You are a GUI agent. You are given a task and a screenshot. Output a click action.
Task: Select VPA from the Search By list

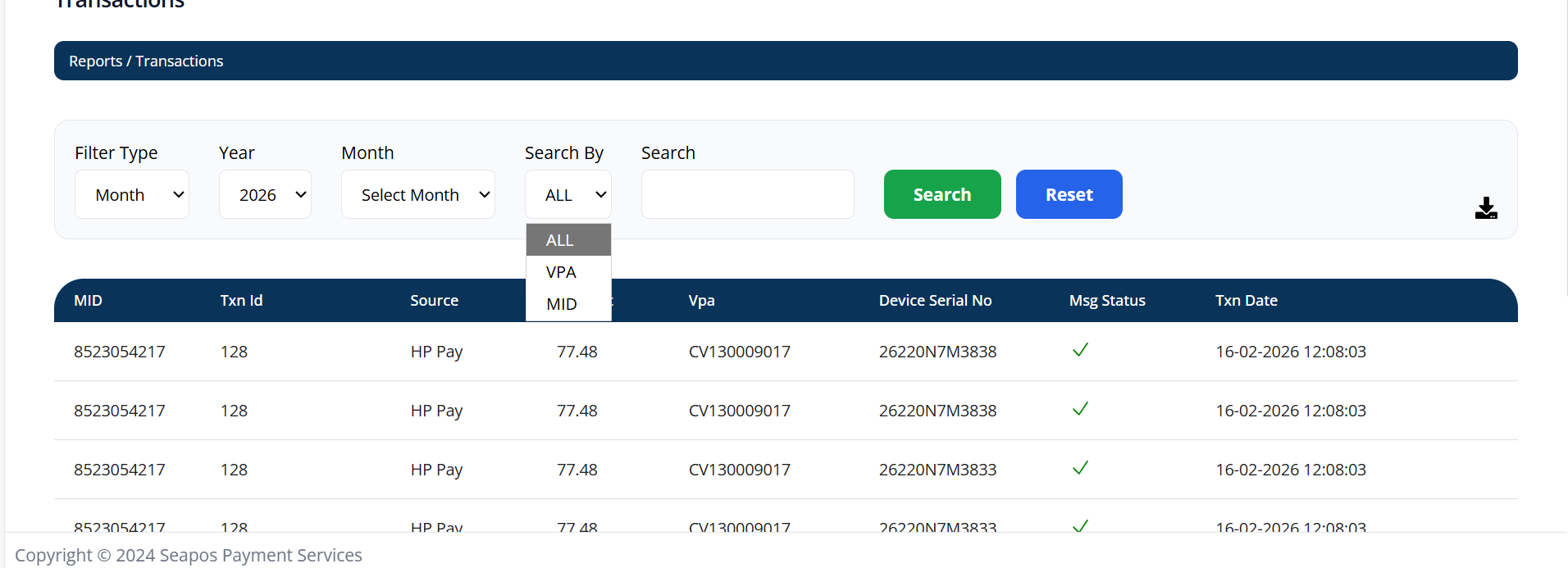(567, 272)
